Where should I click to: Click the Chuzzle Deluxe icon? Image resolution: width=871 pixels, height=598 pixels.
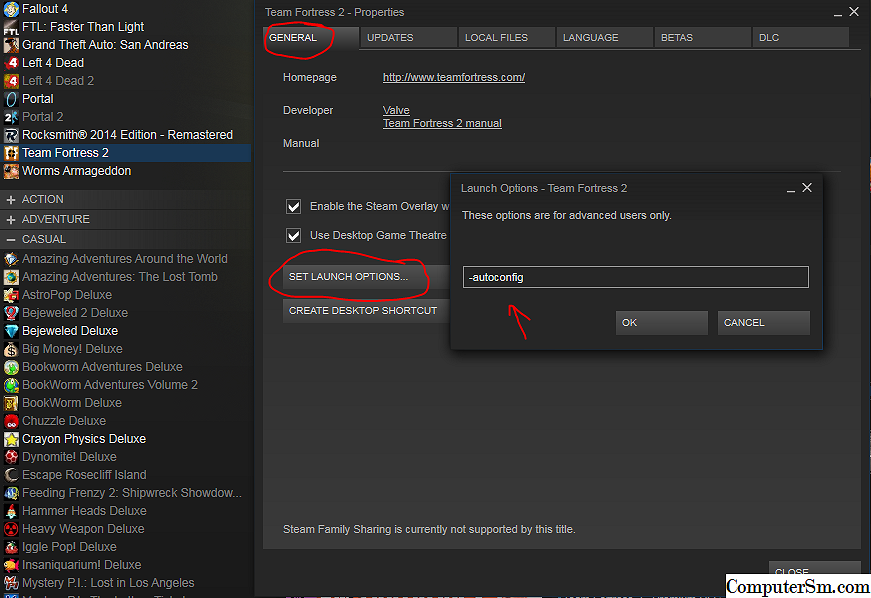(x=11, y=421)
